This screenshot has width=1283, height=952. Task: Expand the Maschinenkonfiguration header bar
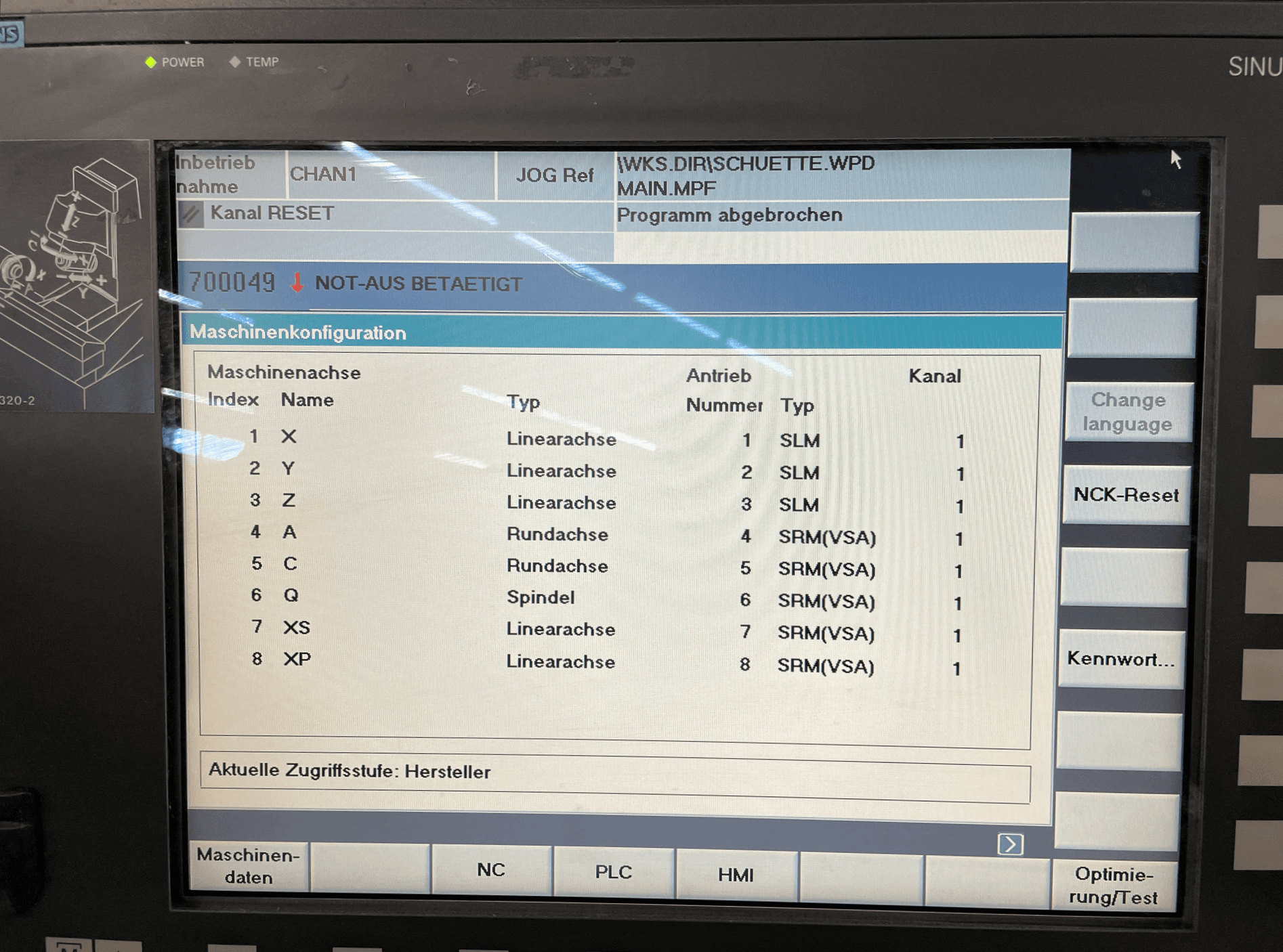pos(298,332)
